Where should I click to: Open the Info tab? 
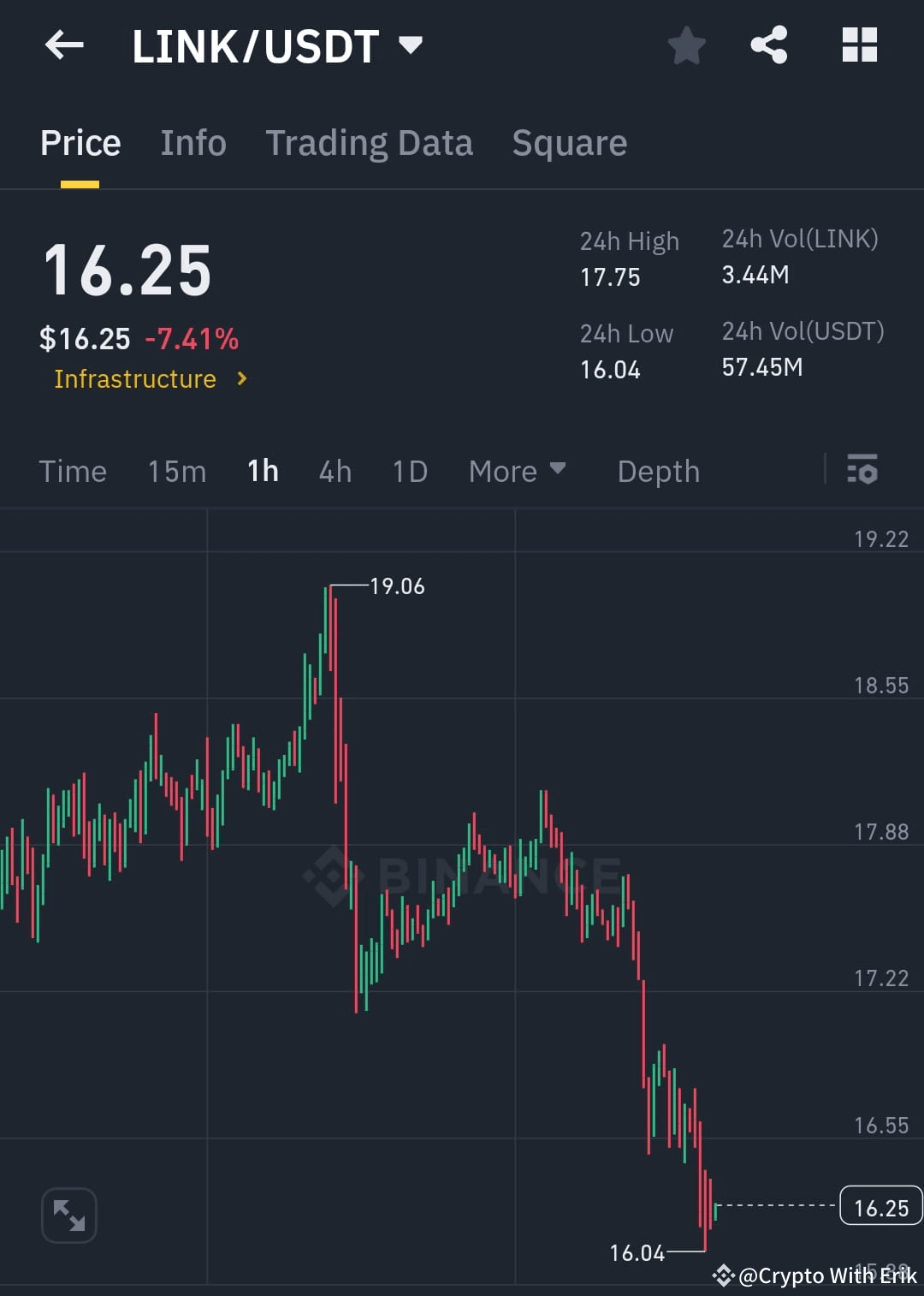(x=192, y=142)
